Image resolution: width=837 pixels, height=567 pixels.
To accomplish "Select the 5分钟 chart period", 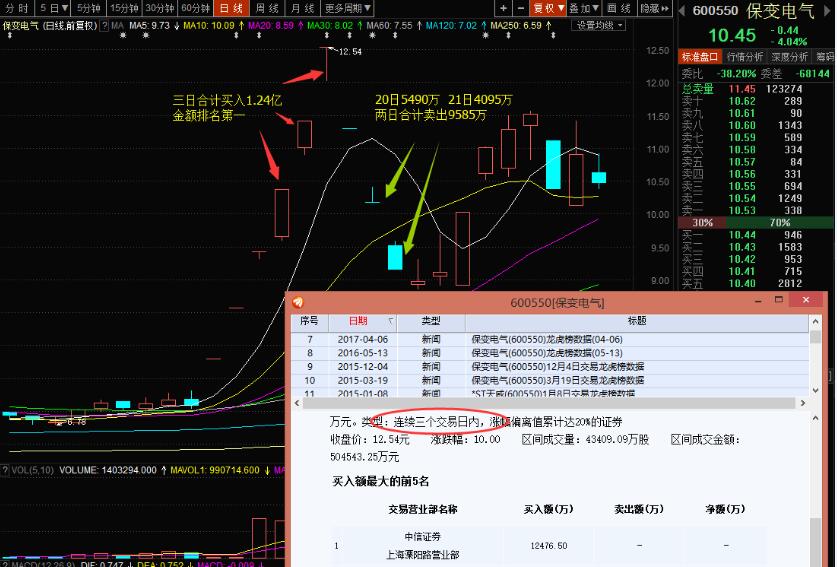I will click(89, 8).
